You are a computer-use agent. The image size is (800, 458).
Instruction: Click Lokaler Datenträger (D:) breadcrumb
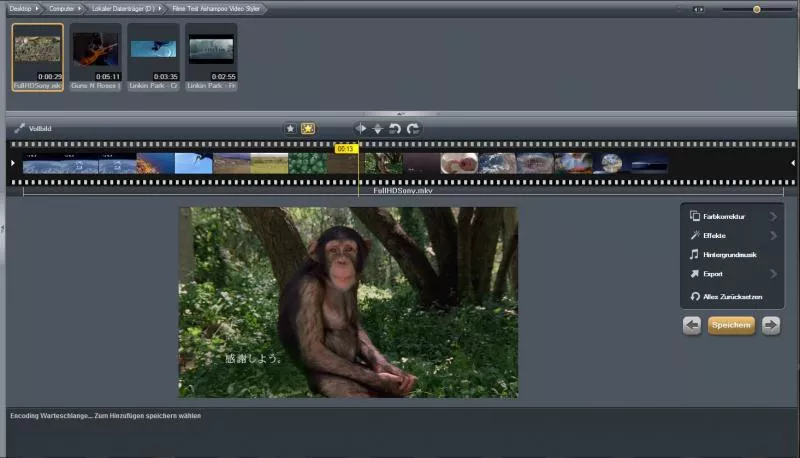(x=123, y=9)
